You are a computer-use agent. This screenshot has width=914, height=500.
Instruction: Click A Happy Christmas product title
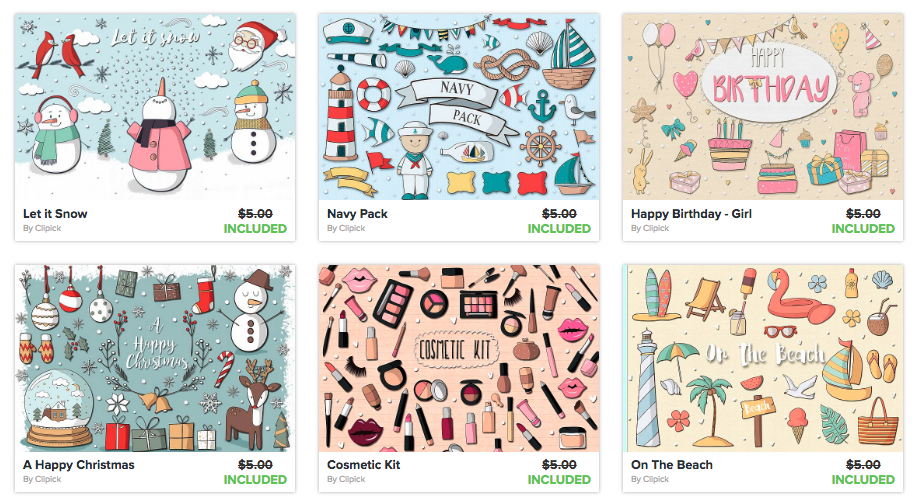pyautogui.click(x=79, y=465)
